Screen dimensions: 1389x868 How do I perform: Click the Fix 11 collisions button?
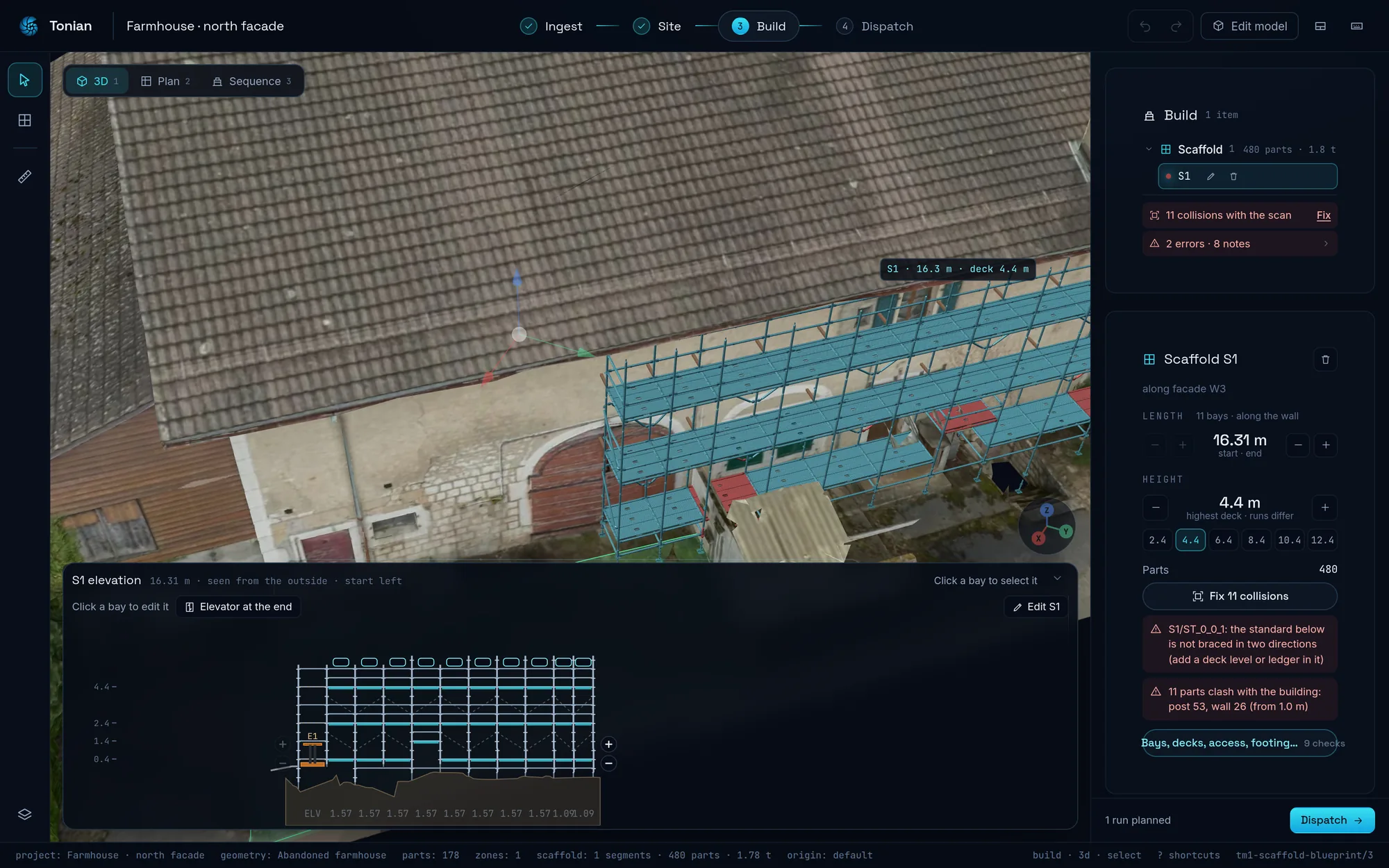(1240, 596)
